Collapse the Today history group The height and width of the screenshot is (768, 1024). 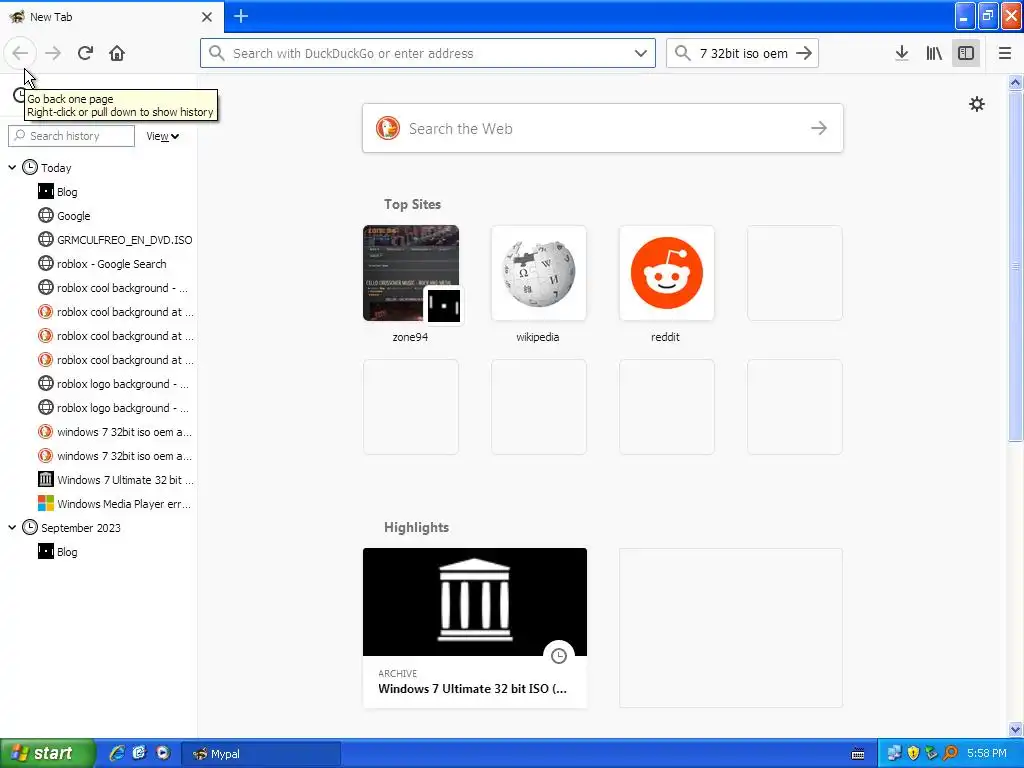12,167
